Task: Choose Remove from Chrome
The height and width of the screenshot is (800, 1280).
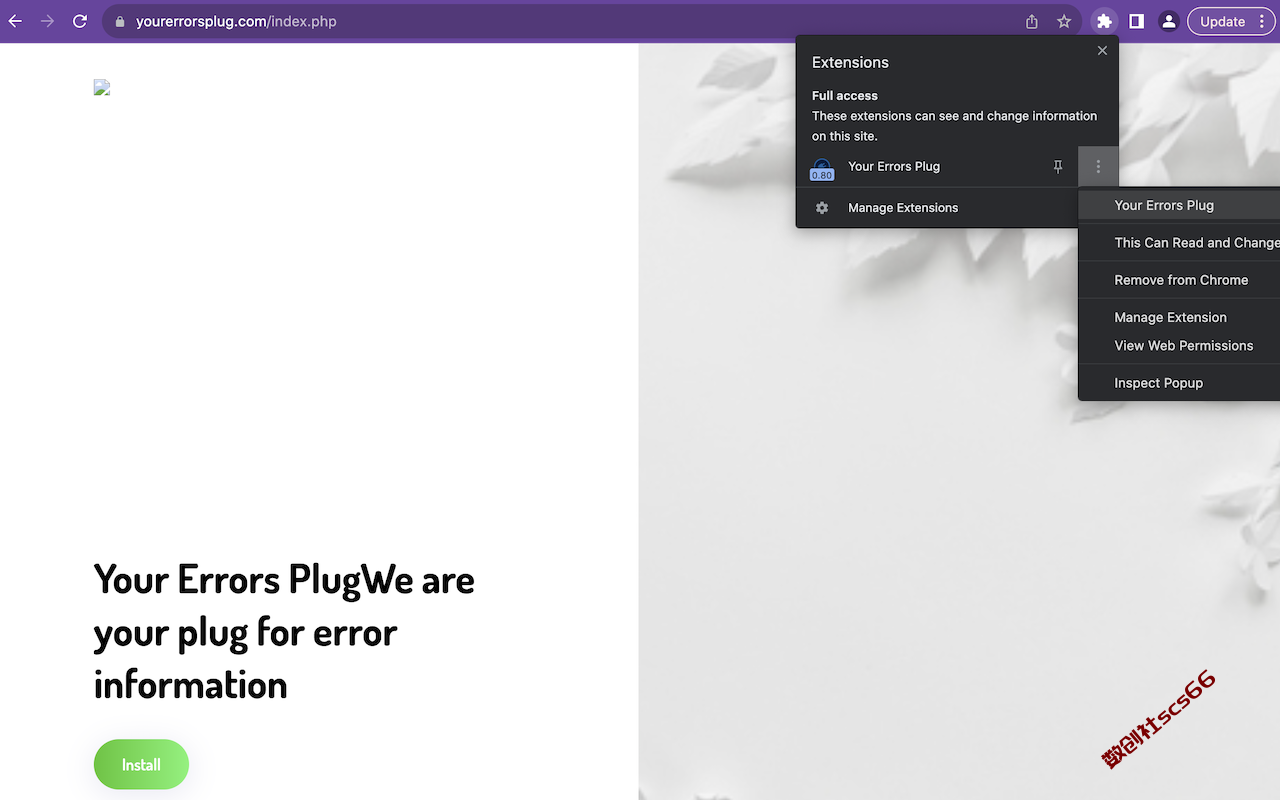Action: tap(1179, 280)
